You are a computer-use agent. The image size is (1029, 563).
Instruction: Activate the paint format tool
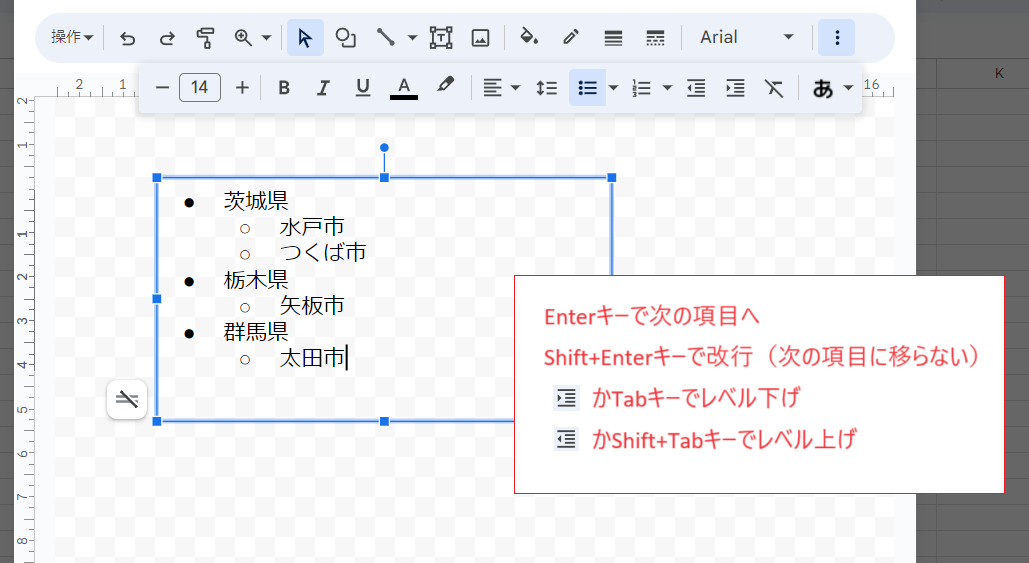coord(205,38)
